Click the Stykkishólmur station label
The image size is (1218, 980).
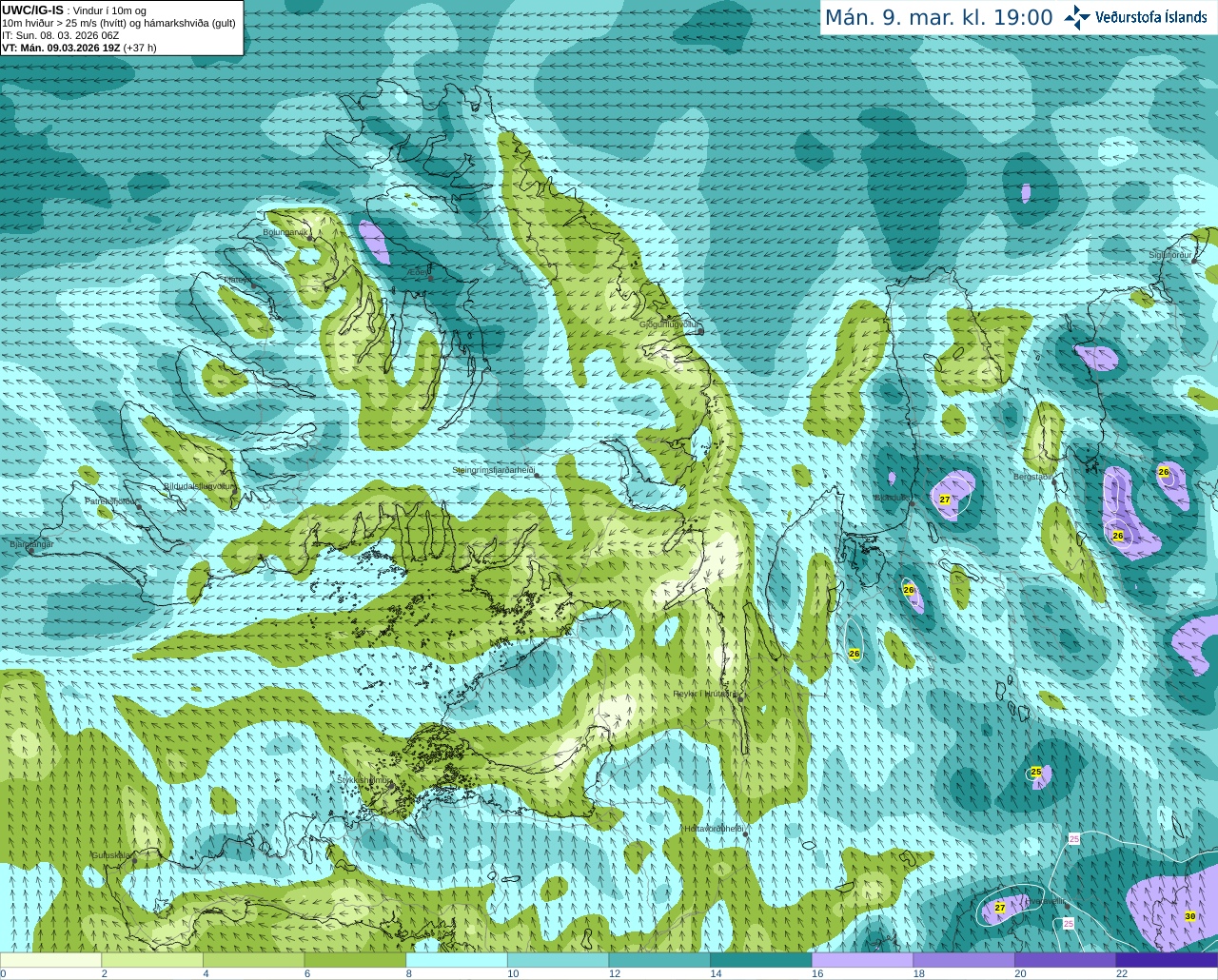click(x=364, y=779)
